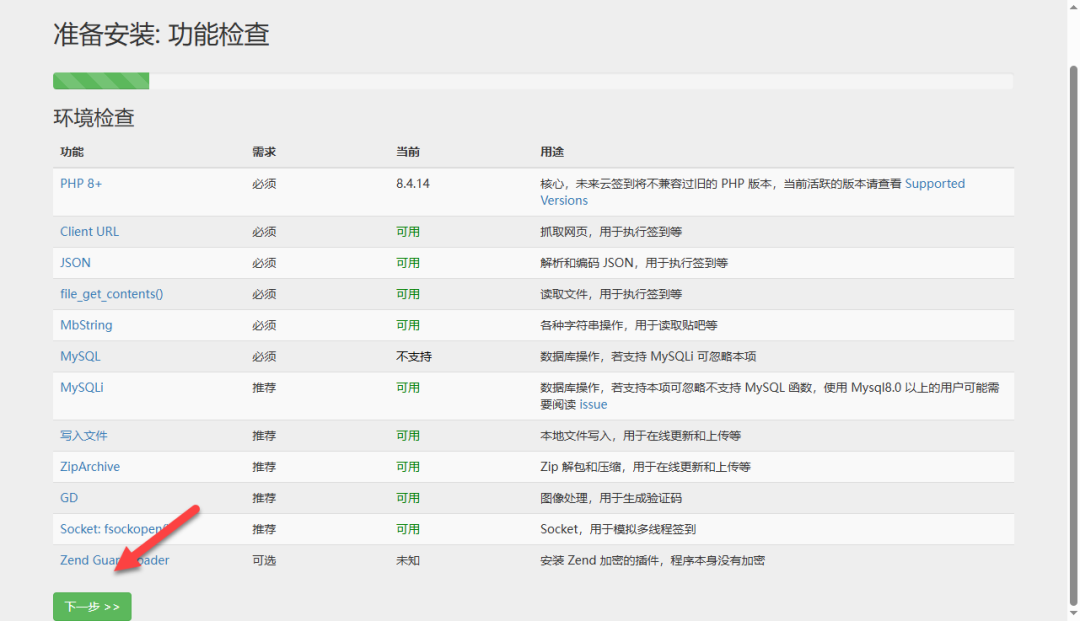1080x621 pixels.
Task: Click the scrollbar down arrow
Action: pyautogui.click(x=1073, y=613)
